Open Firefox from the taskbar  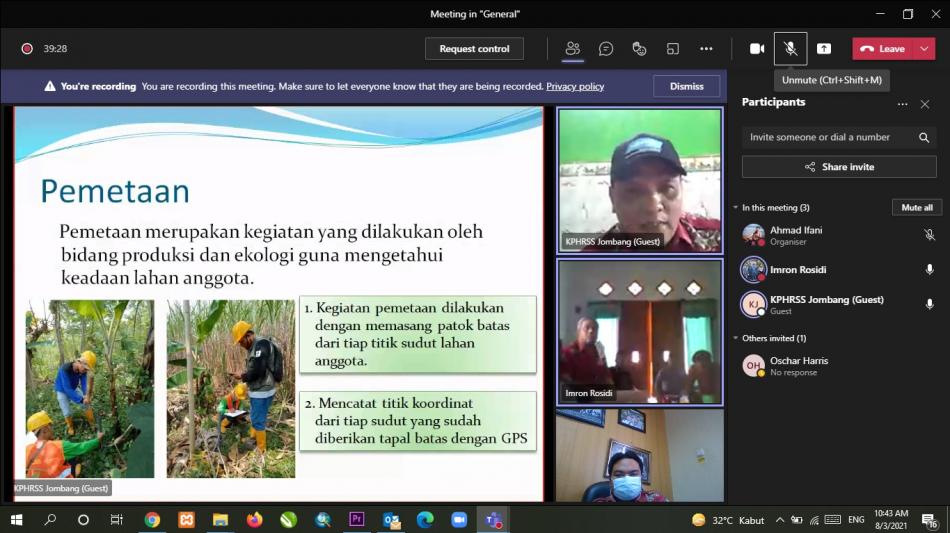(254, 520)
